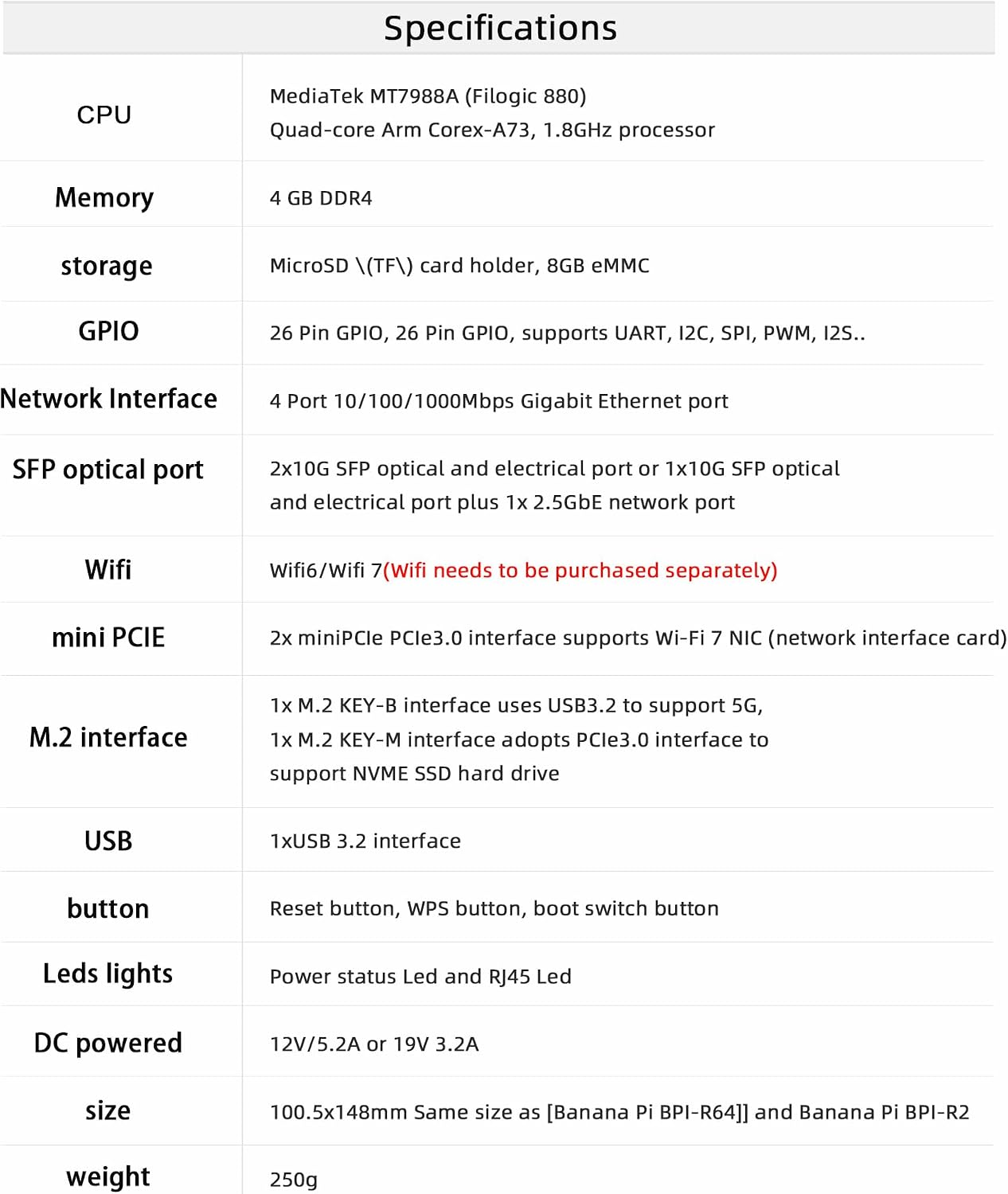Screen dimensions: 1008x1194
Task: Select the button row label
Action: 108,908
